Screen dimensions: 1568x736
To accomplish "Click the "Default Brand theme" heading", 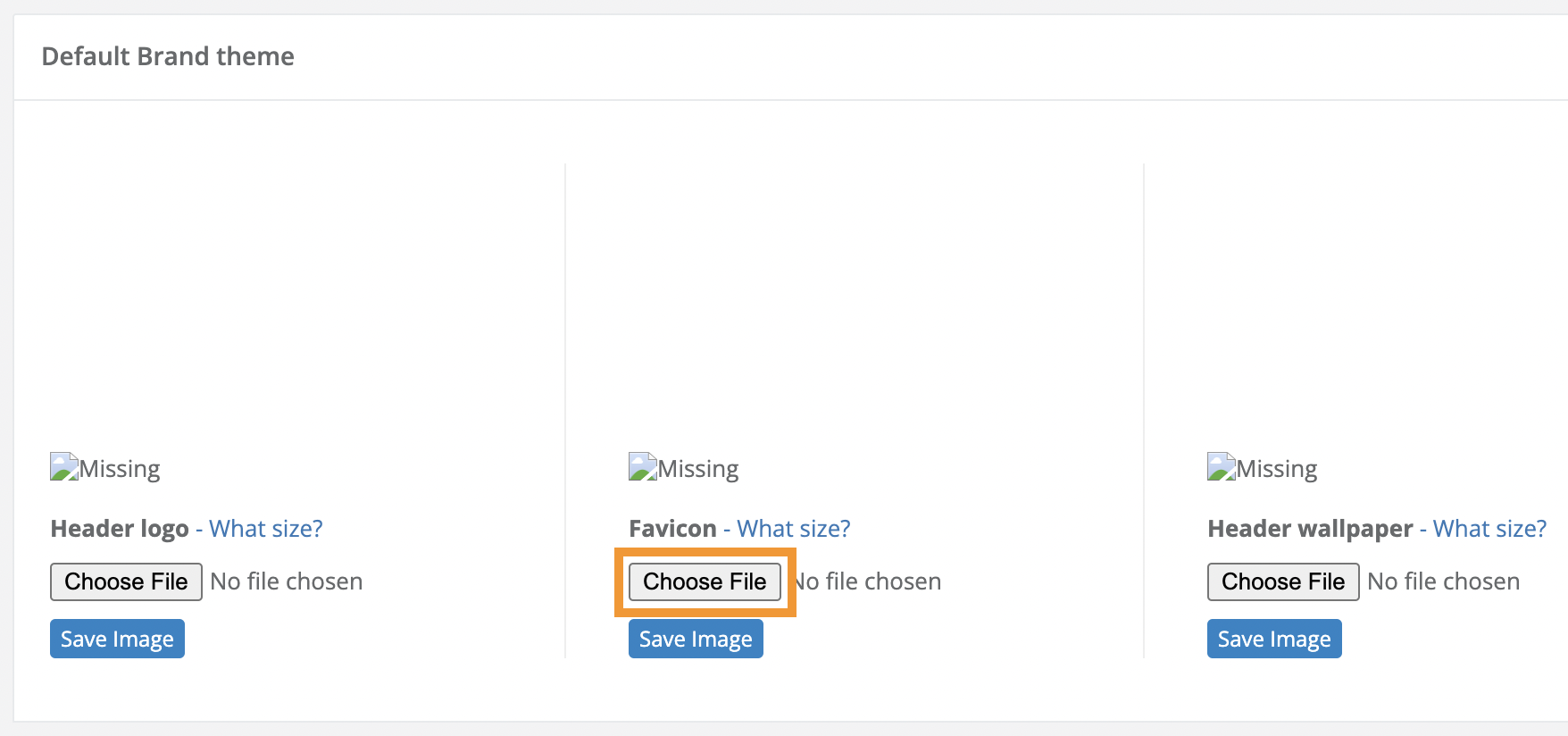I will pyautogui.click(x=168, y=56).
